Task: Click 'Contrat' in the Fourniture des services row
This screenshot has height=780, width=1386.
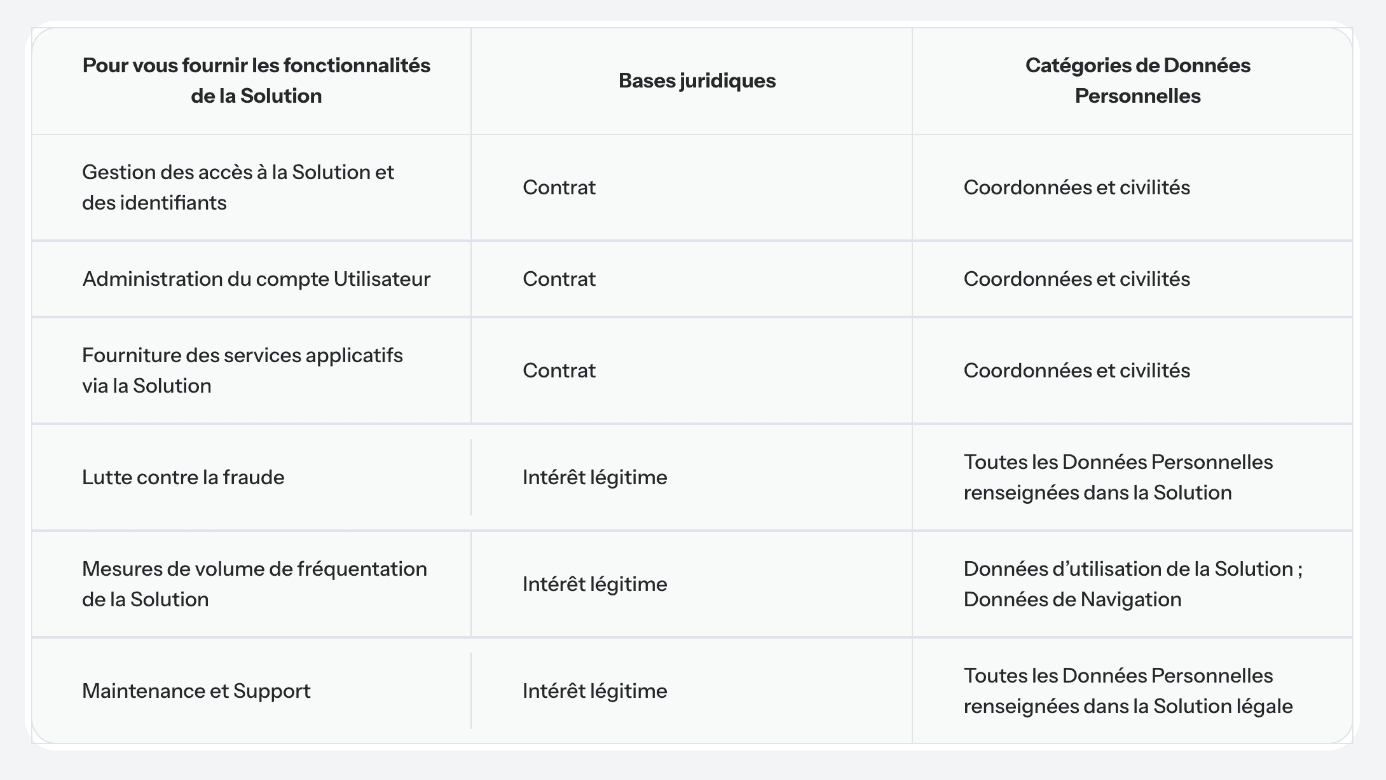Action: (559, 370)
